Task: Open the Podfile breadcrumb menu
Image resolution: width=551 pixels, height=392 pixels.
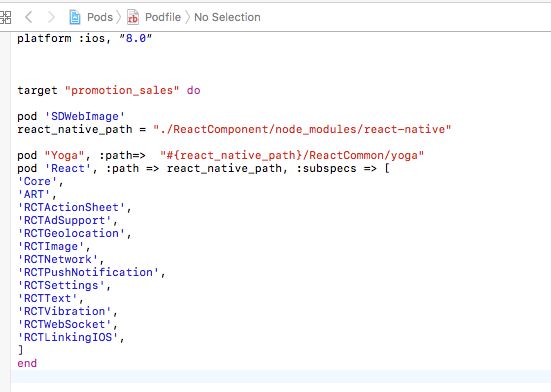Action: tap(163, 17)
